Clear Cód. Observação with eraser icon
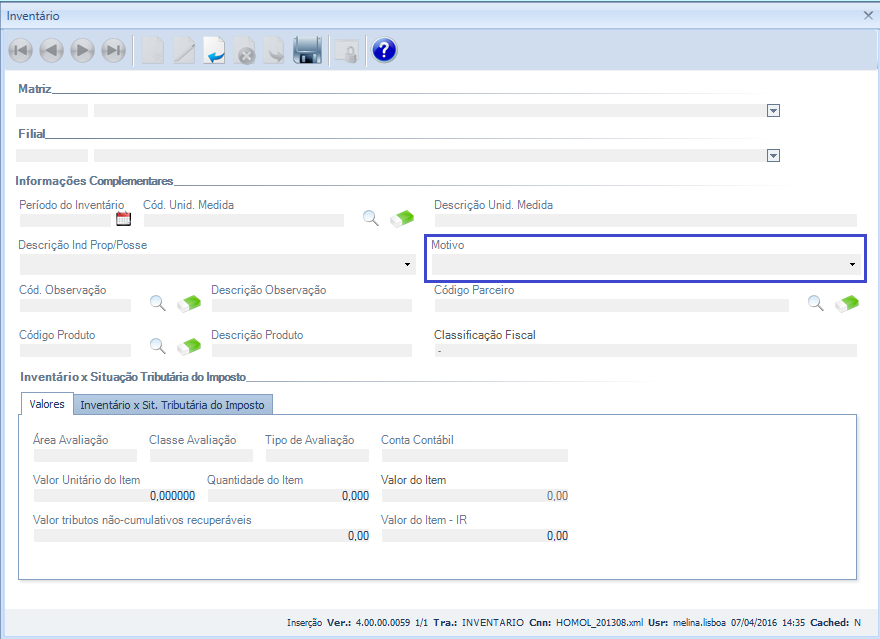Viewport: 880px width, 639px height. coord(189,304)
